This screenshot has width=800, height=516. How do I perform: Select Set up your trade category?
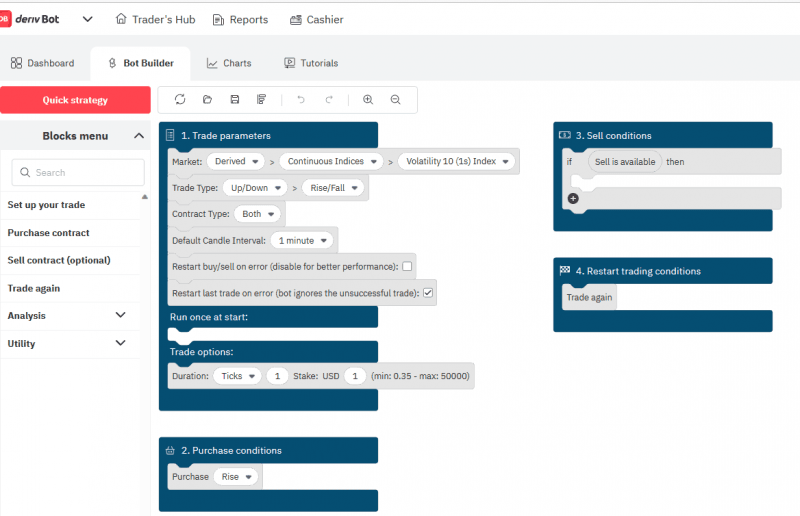click(x=46, y=205)
